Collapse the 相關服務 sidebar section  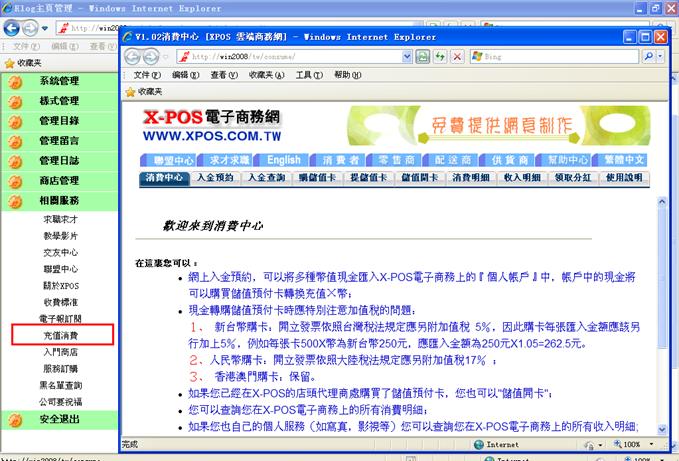coord(59,201)
